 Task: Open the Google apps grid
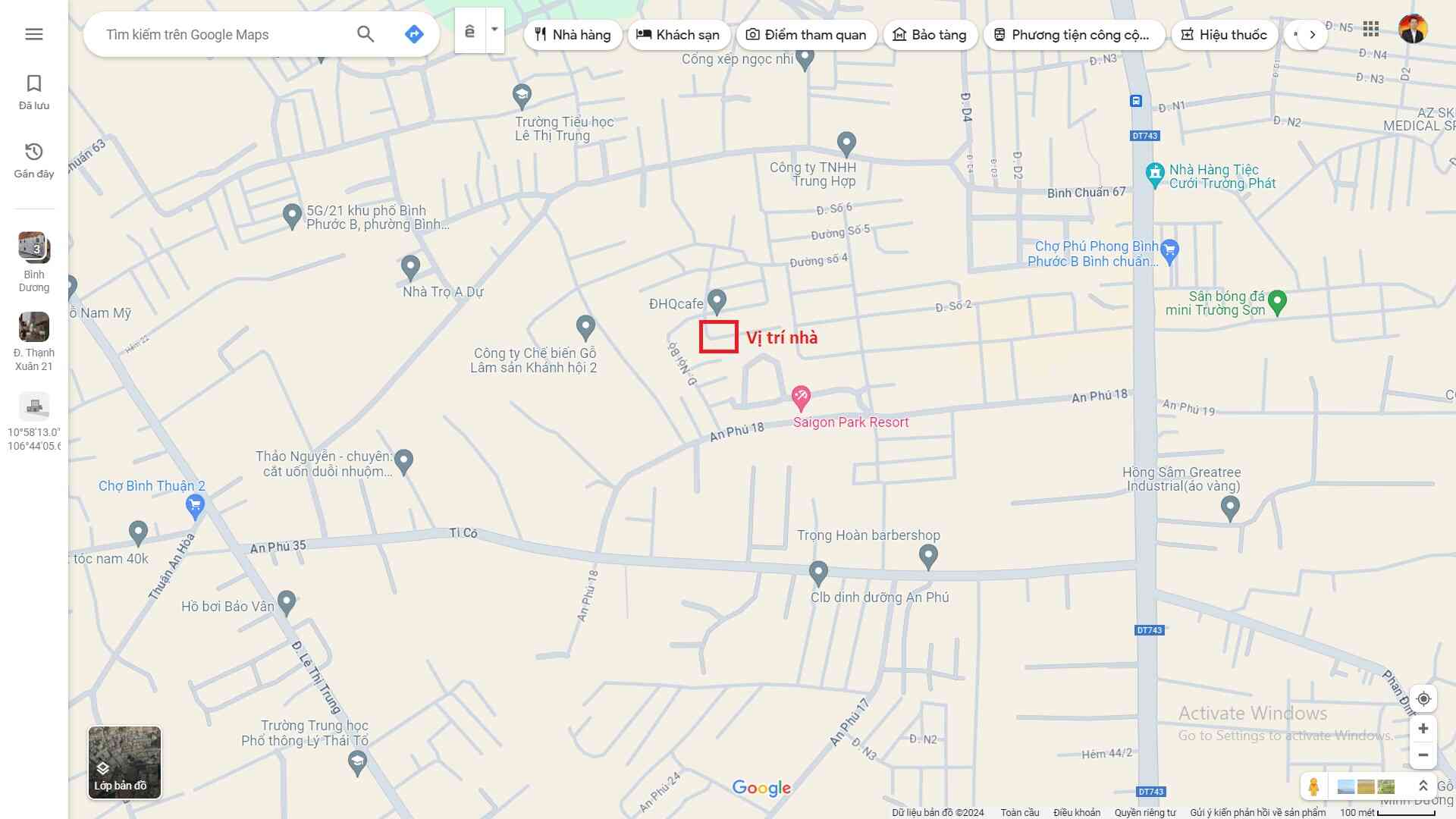1370,29
